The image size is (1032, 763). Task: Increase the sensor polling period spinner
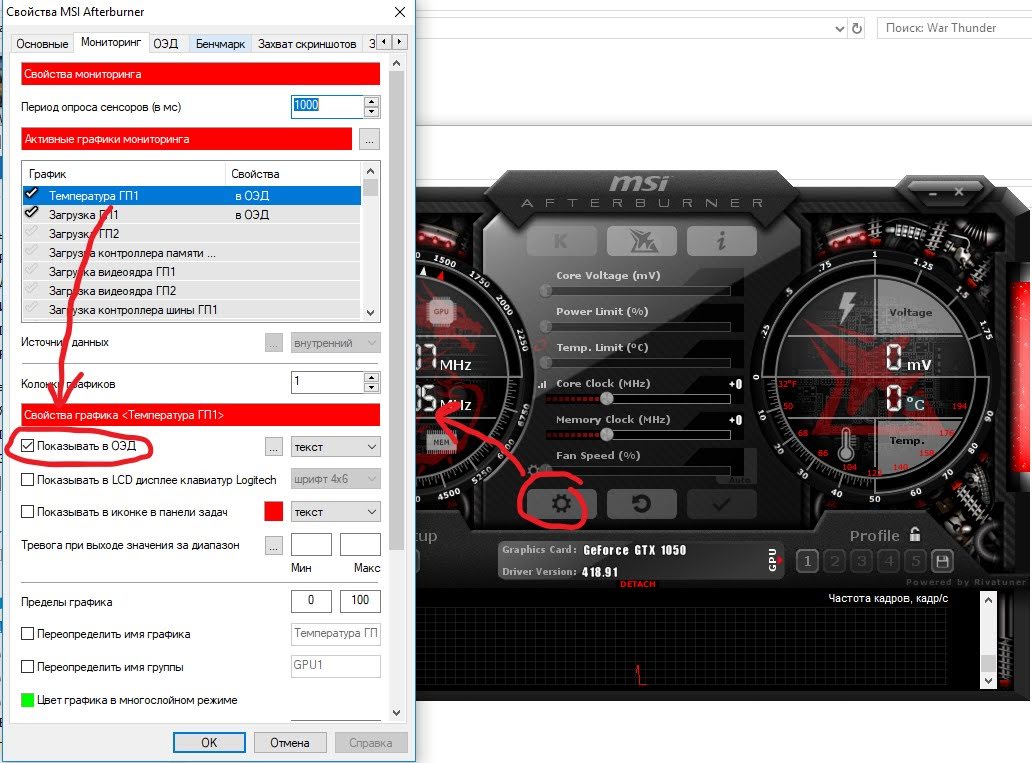pos(372,101)
